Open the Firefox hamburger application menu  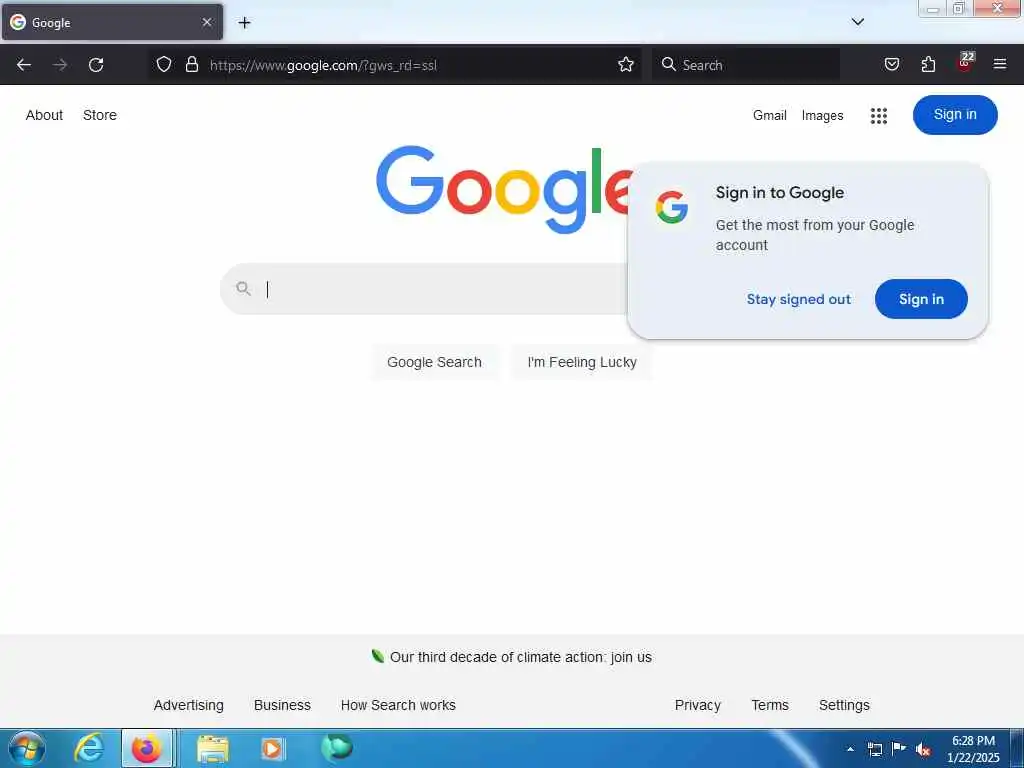1000,64
